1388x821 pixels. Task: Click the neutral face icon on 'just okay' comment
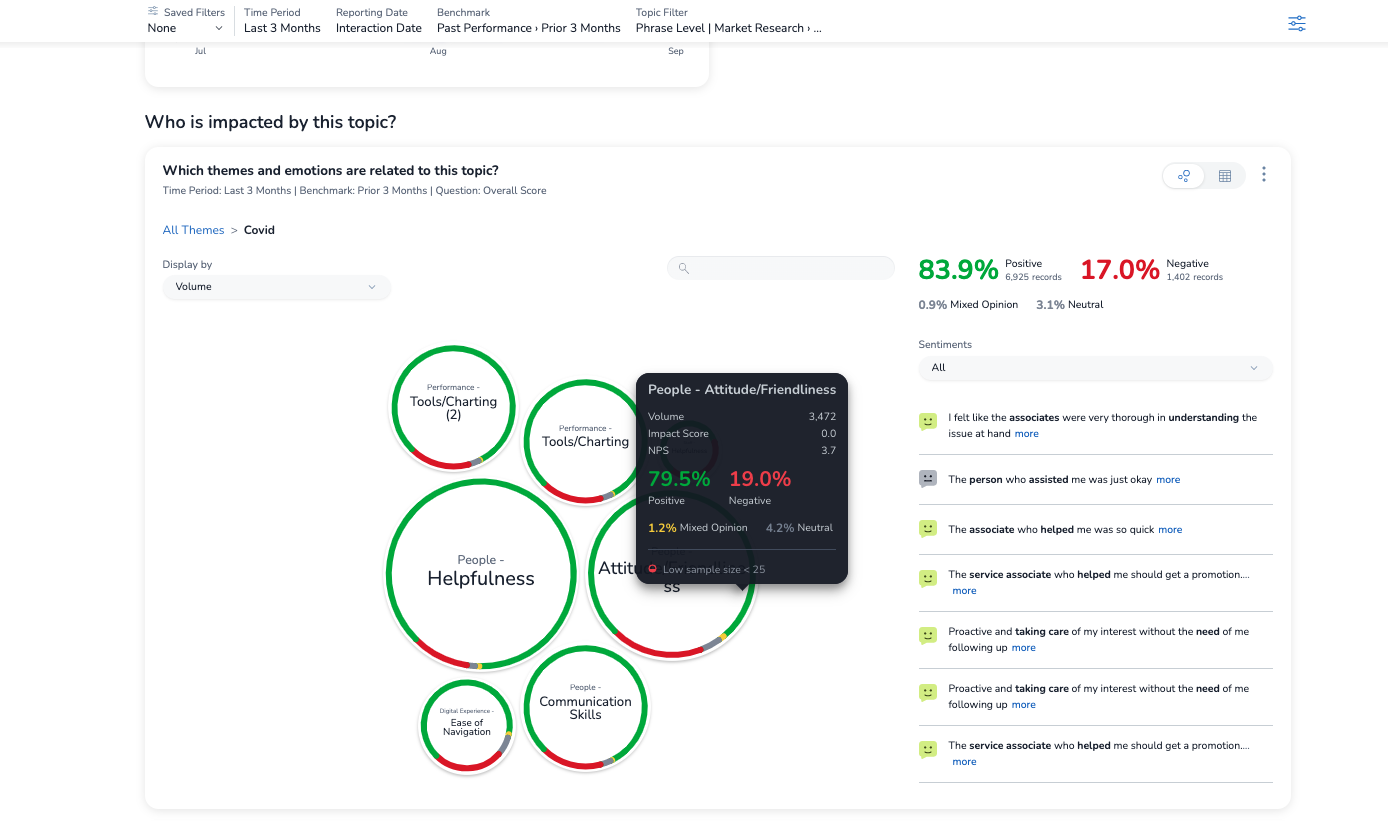(x=928, y=479)
